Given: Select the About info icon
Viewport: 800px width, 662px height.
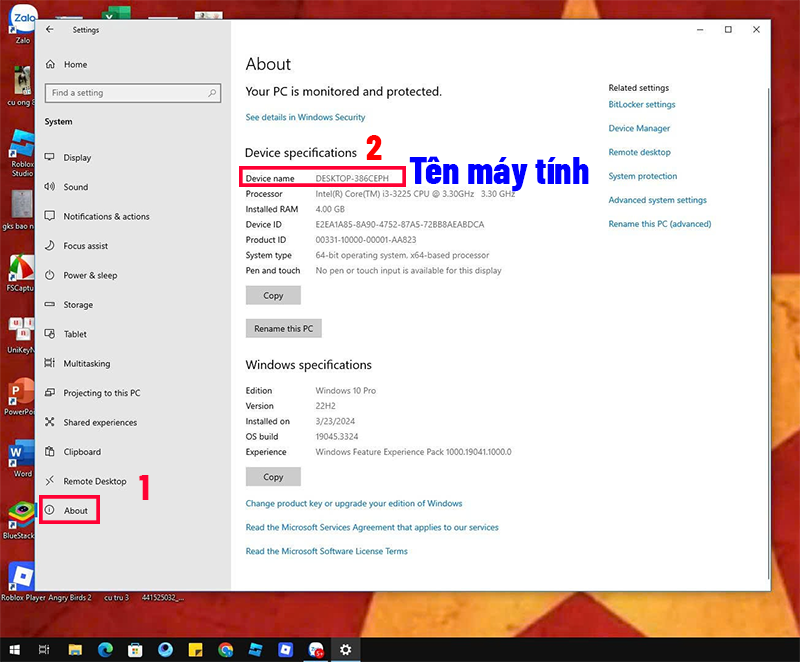Looking at the screenshot, I should click(49, 510).
